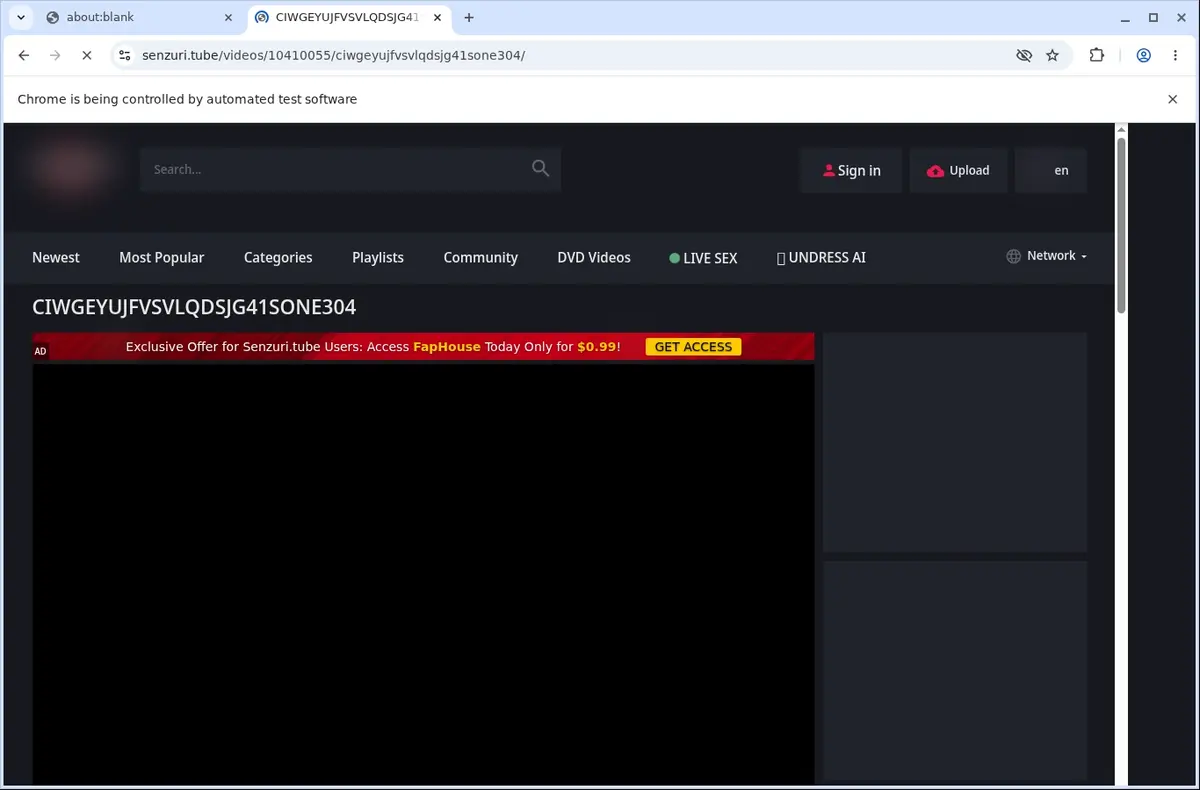
Task: Open the Chrome three-dot menu
Action: click(x=1175, y=56)
